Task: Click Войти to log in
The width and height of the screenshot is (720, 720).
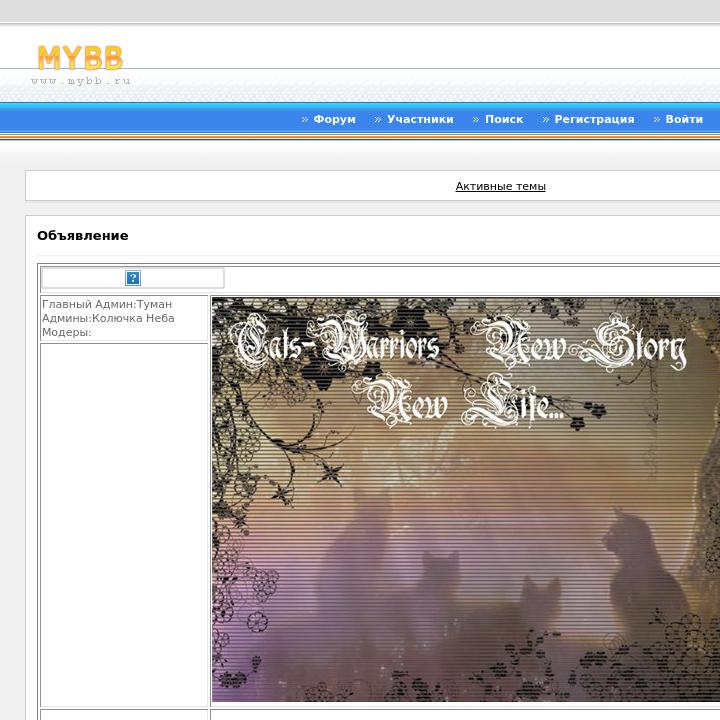Action: pyautogui.click(x=684, y=119)
